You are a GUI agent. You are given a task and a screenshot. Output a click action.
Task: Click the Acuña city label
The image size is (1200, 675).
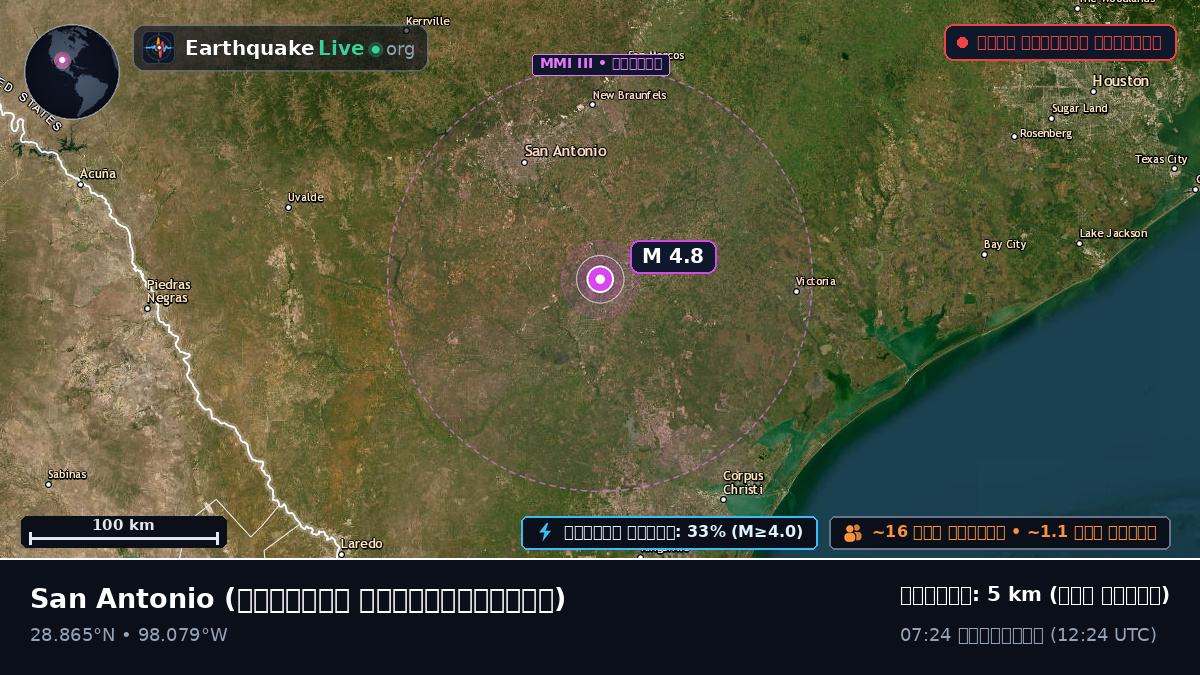98,174
